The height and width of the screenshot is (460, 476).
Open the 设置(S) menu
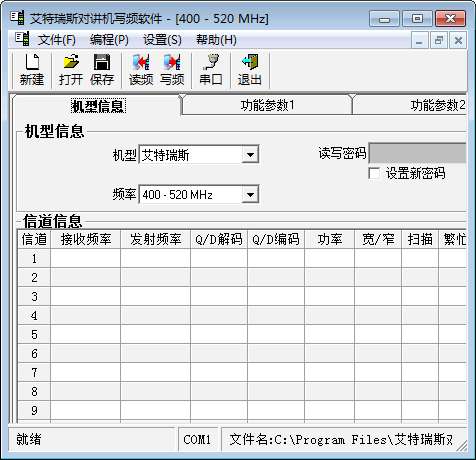coord(162,40)
